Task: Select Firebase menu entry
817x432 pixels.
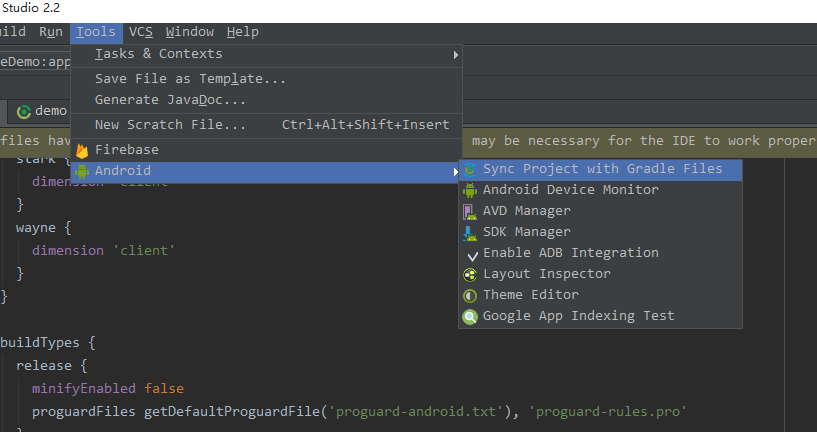Action: (x=266, y=150)
